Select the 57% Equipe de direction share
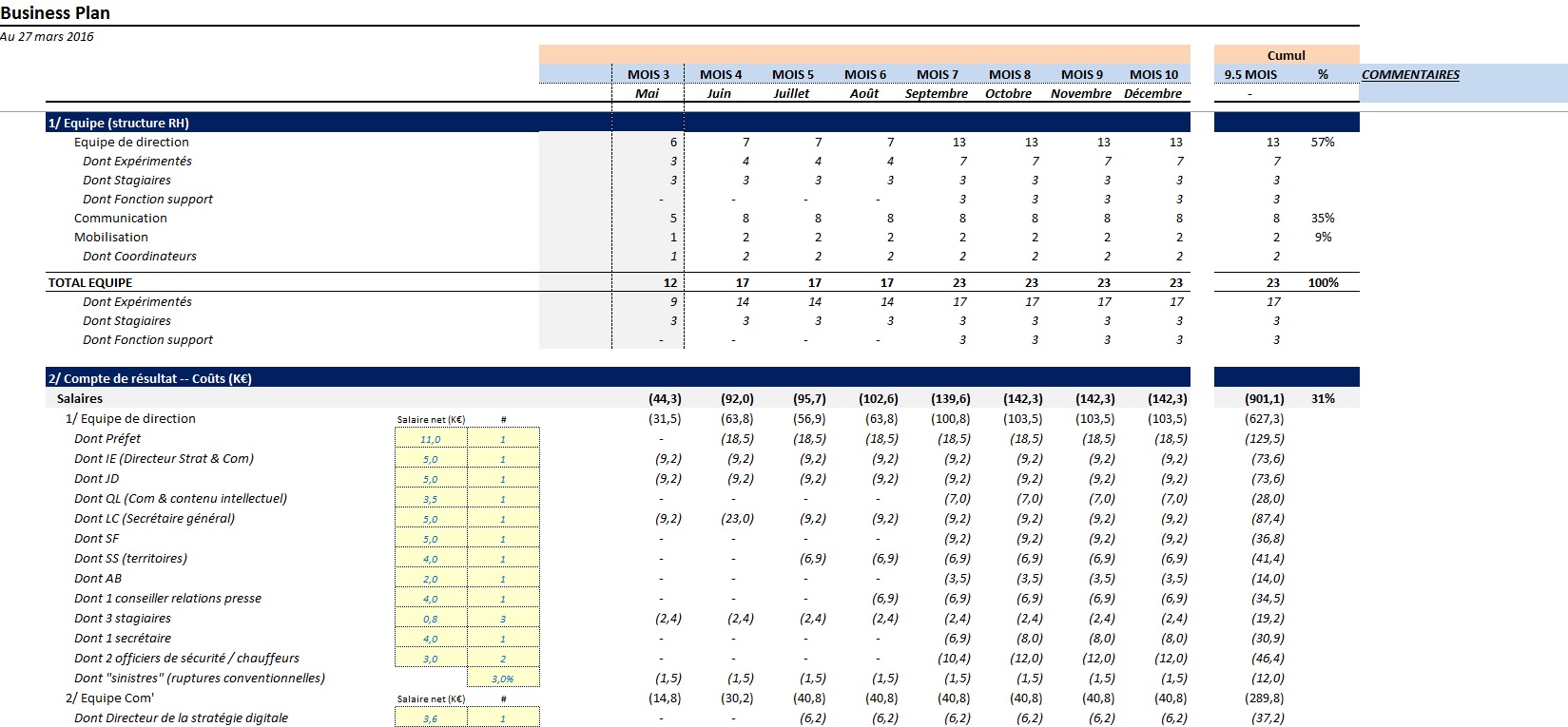Viewport: 1568px width, 727px height. (x=1322, y=142)
